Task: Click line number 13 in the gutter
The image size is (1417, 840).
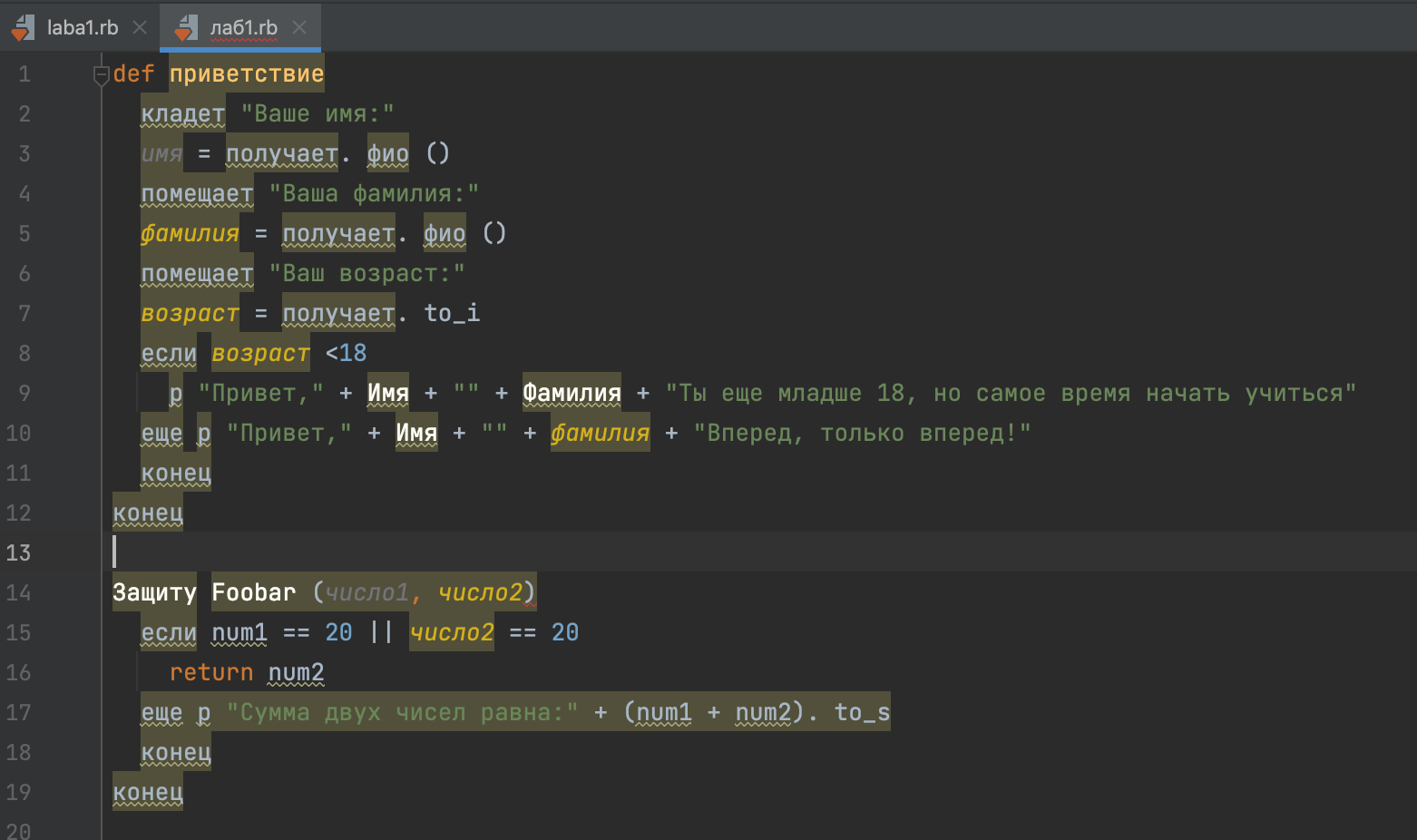Action: (19, 552)
